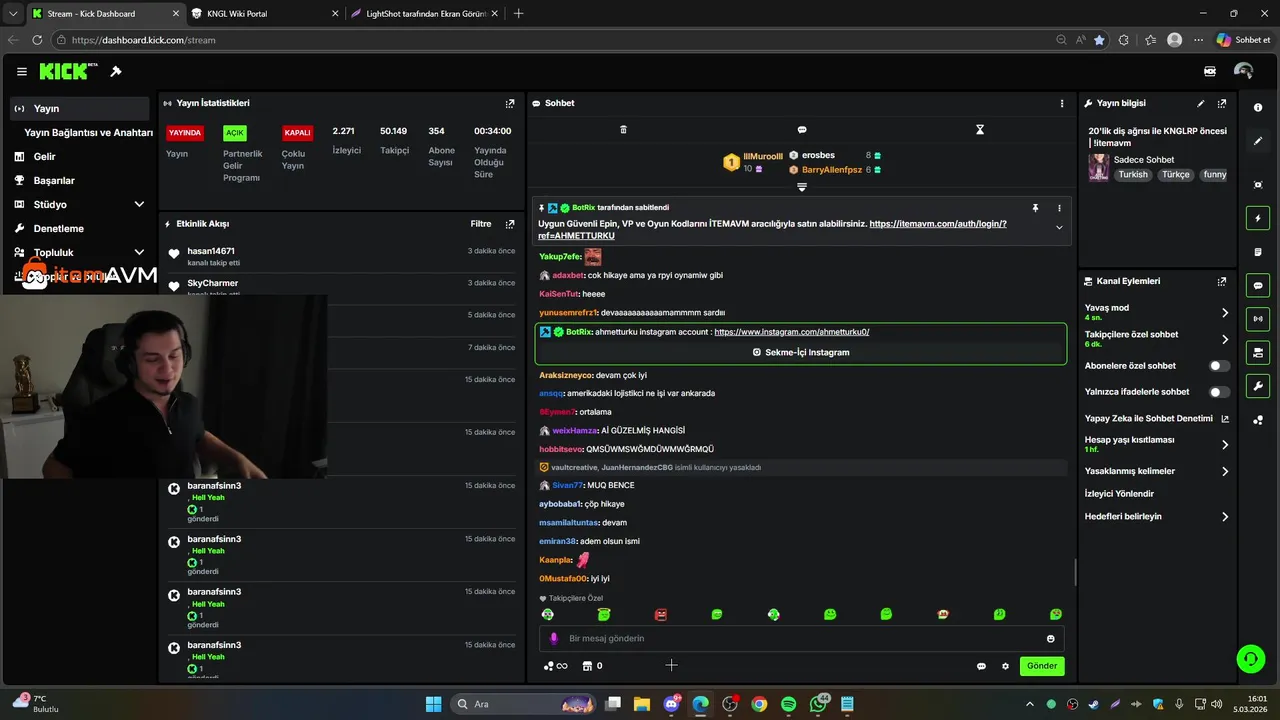The image size is (1280, 720).
Task: Collapse the chat leaderboard arrow
Action: pyautogui.click(x=802, y=187)
